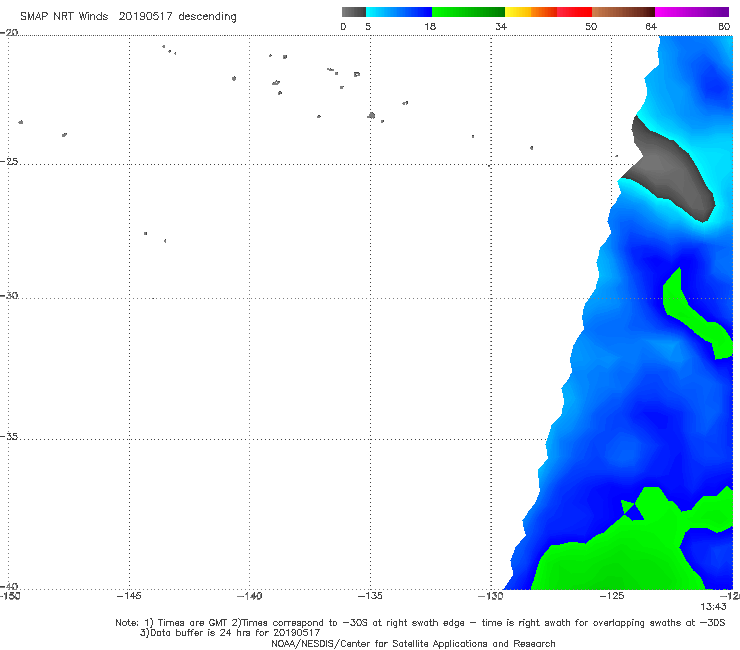740x650 pixels.
Task: Pick the brown segment of the color bar
Action: 623,12
